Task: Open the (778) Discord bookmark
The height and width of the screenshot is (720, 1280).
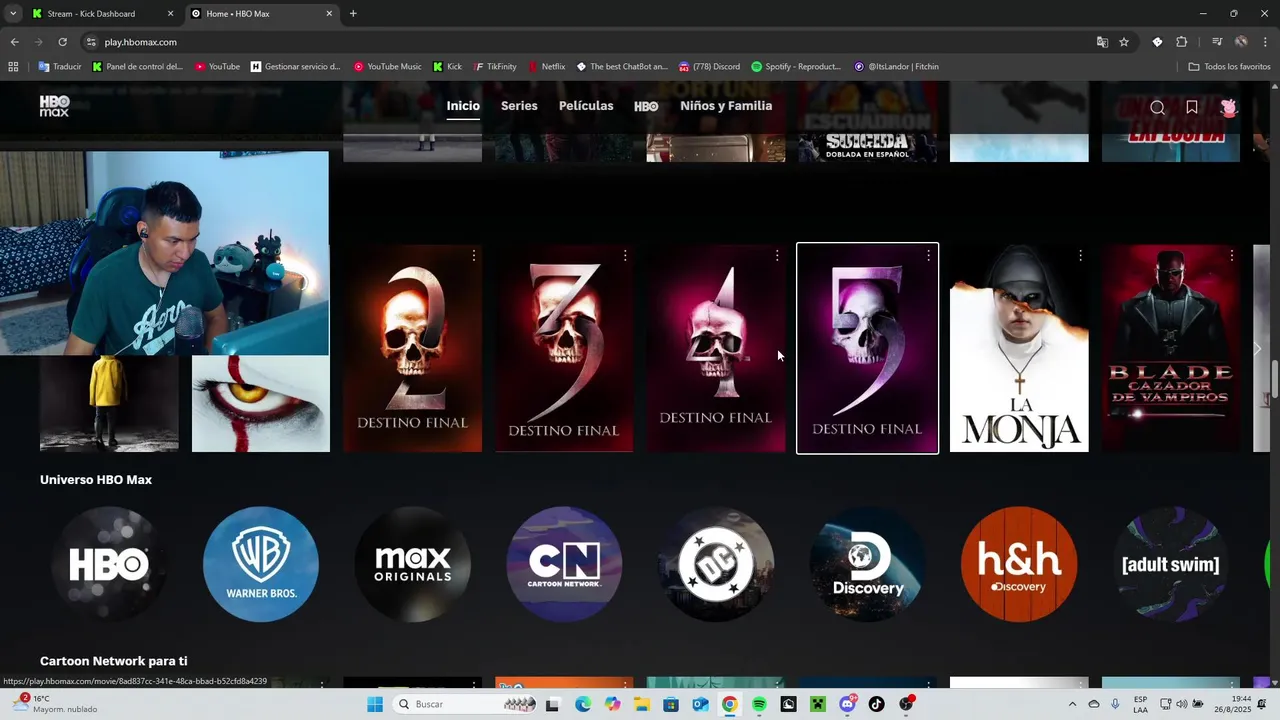Action: coord(709,67)
